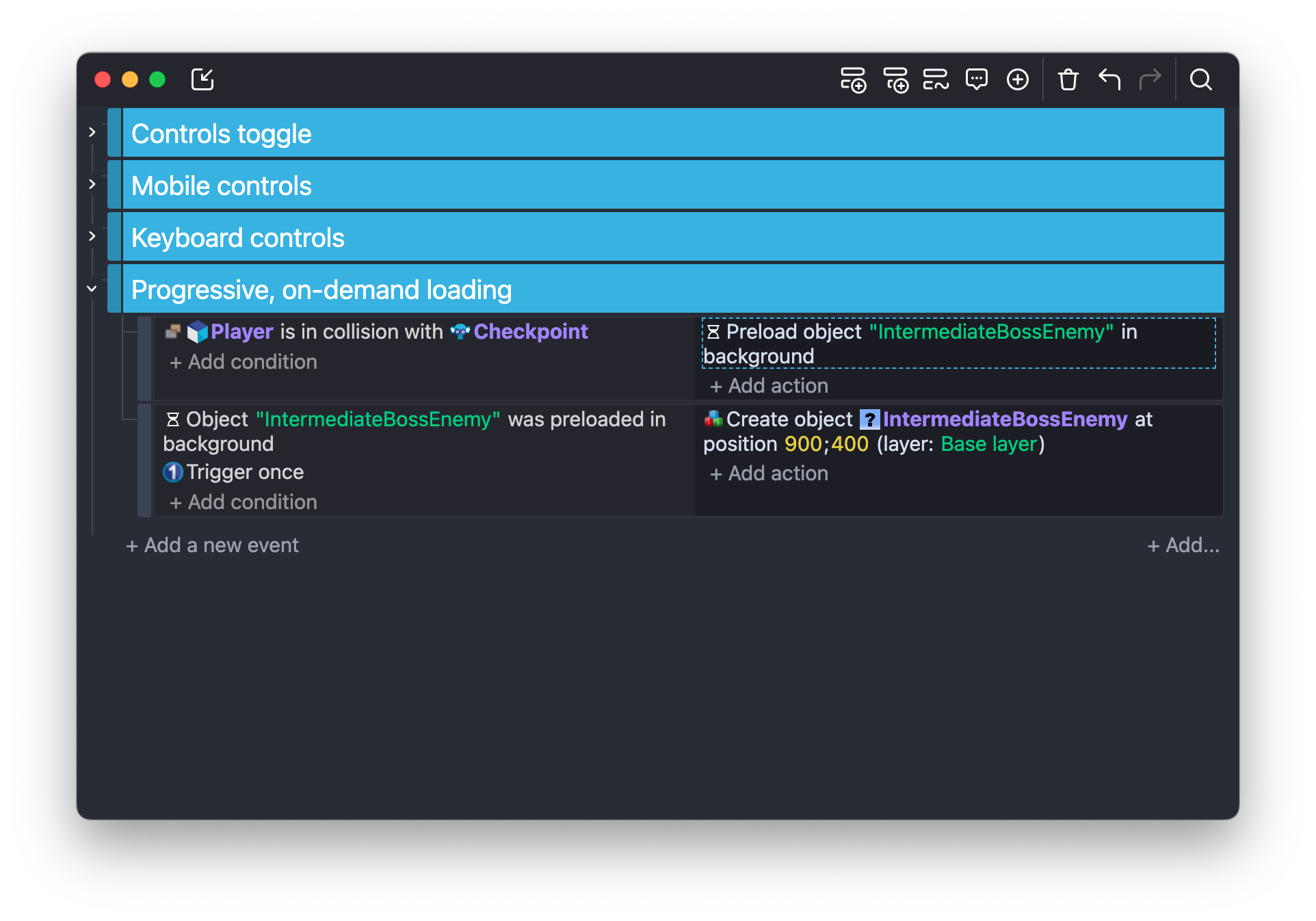The image size is (1316, 921).
Task: Open search in events
Action: (x=1201, y=79)
